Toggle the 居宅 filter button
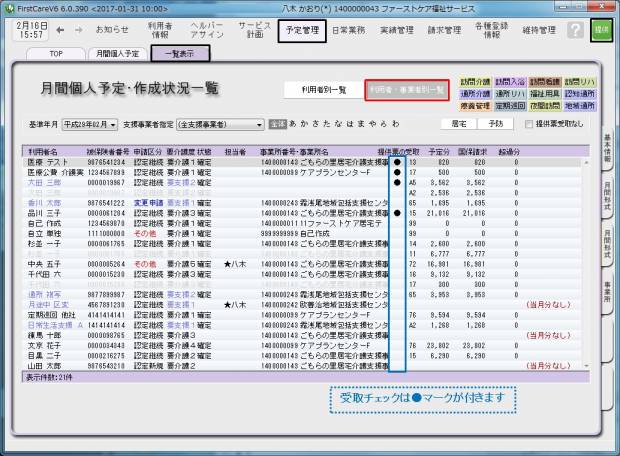The height and width of the screenshot is (456, 620). [x=458, y=124]
